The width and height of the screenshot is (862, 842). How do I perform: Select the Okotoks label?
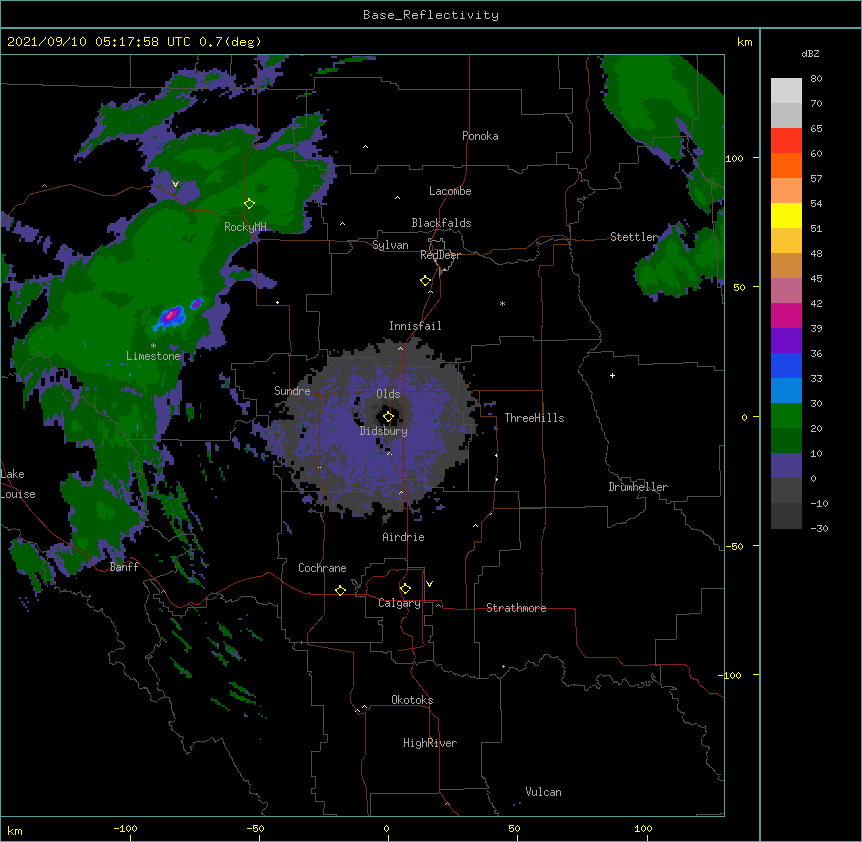pyautogui.click(x=412, y=700)
